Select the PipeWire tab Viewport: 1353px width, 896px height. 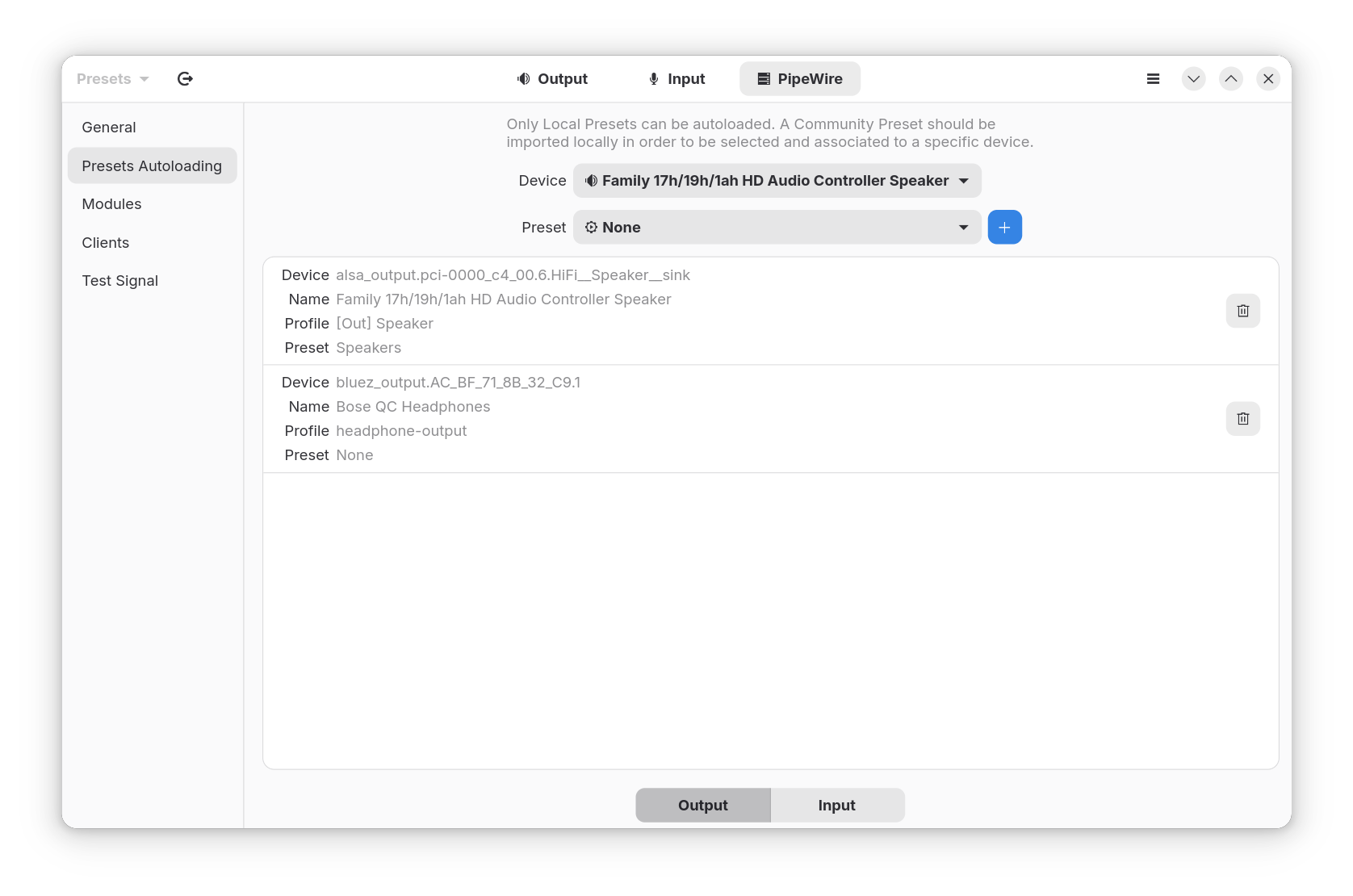(x=799, y=79)
